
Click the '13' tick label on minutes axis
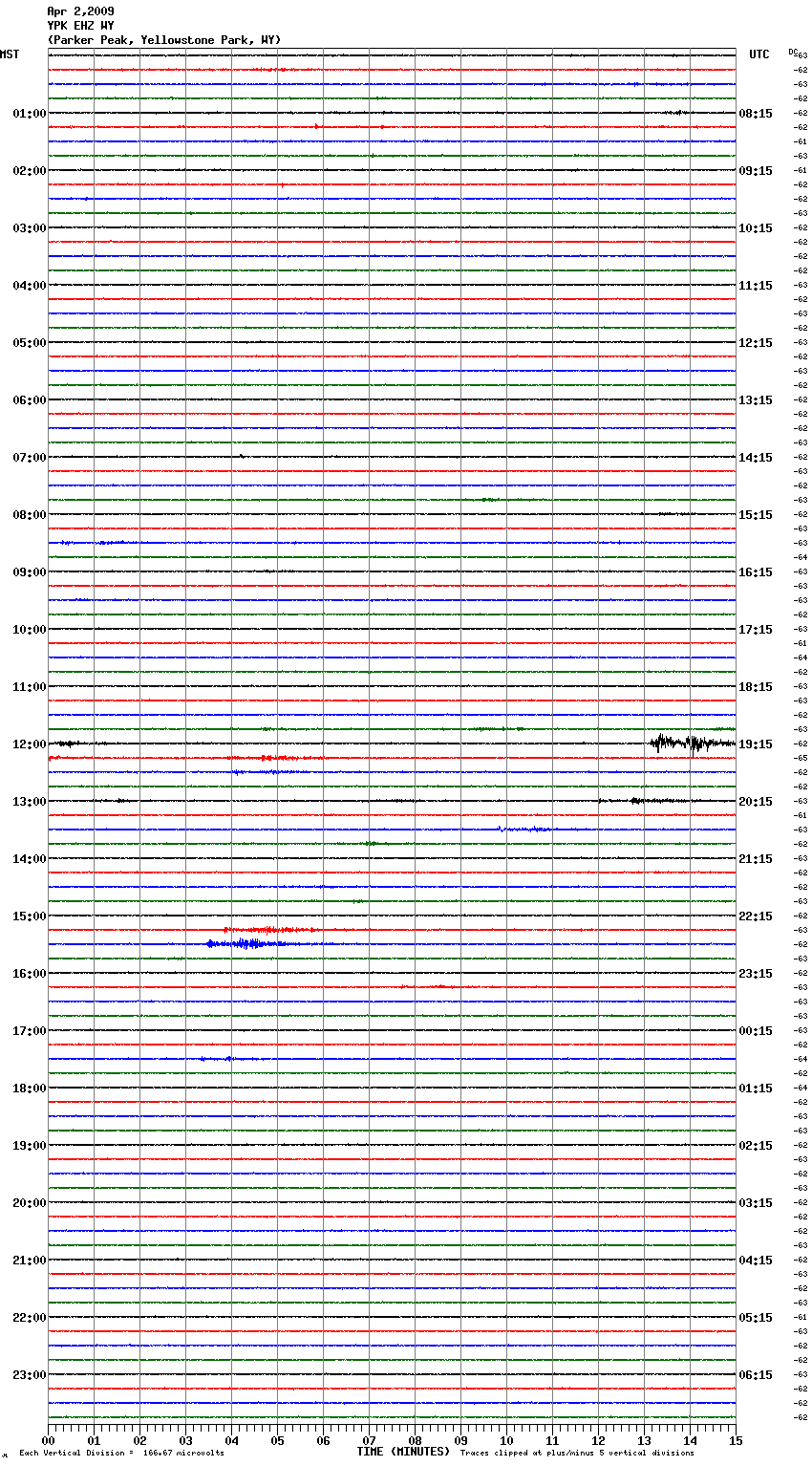click(644, 1440)
